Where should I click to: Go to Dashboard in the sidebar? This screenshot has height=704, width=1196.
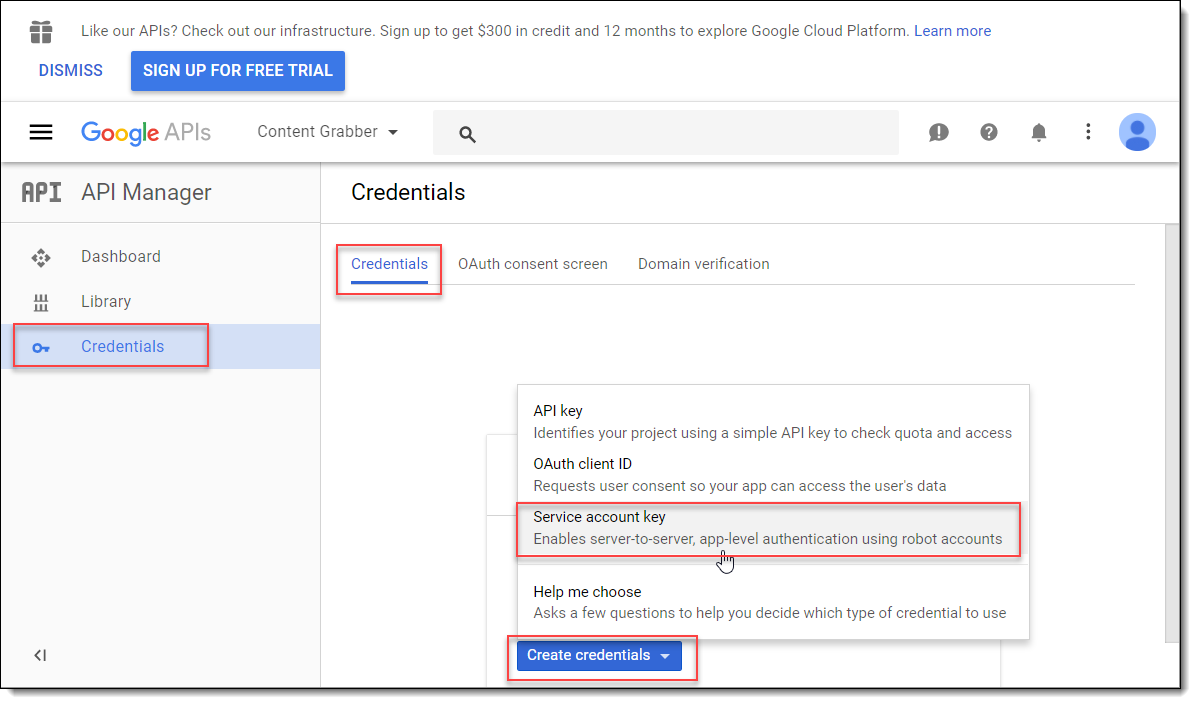click(160, 257)
